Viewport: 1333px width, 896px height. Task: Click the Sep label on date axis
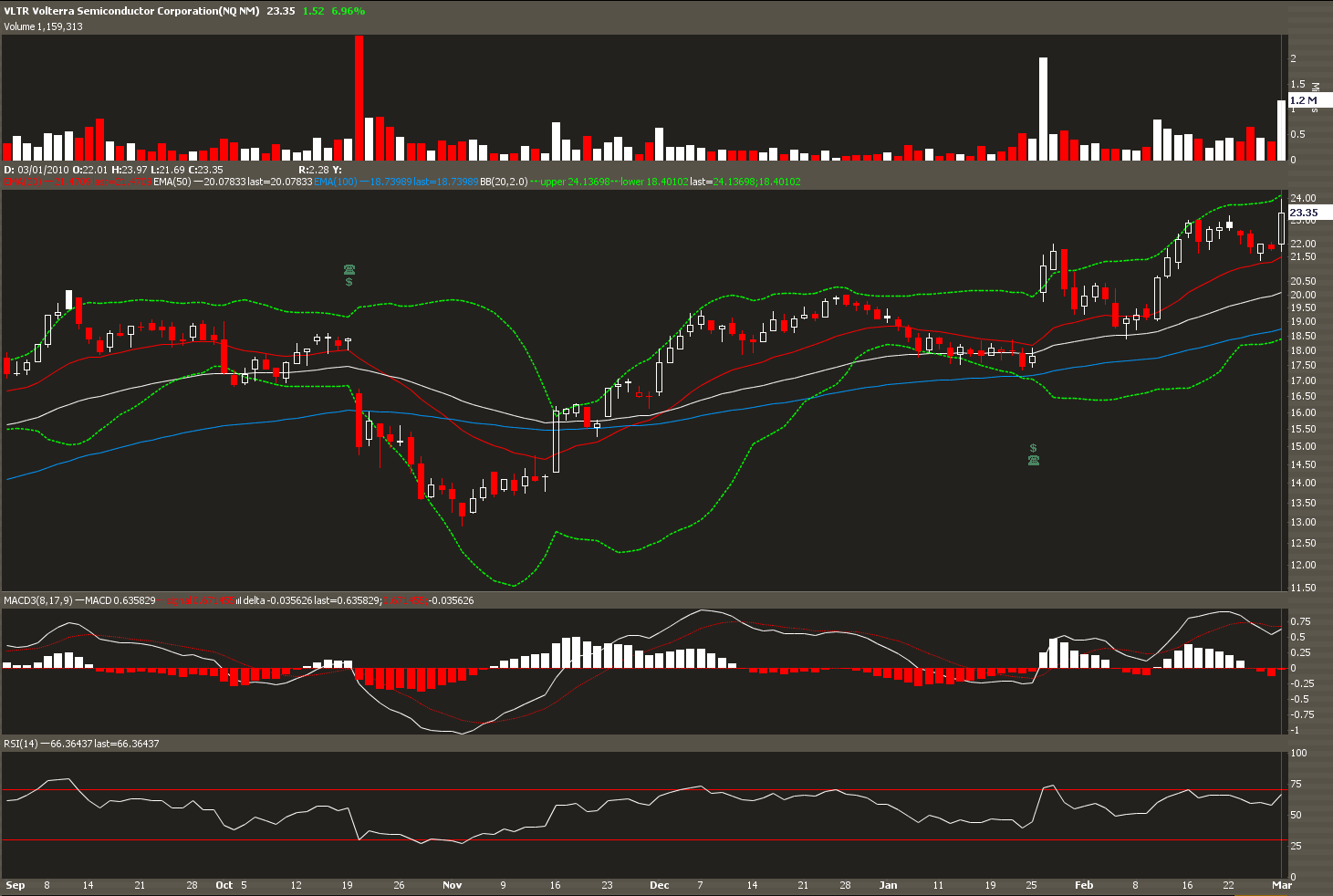[15, 885]
